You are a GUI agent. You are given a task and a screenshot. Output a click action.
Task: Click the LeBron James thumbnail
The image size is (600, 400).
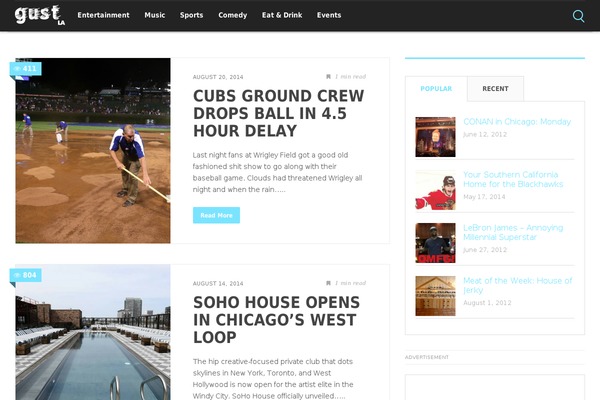[435, 243]
